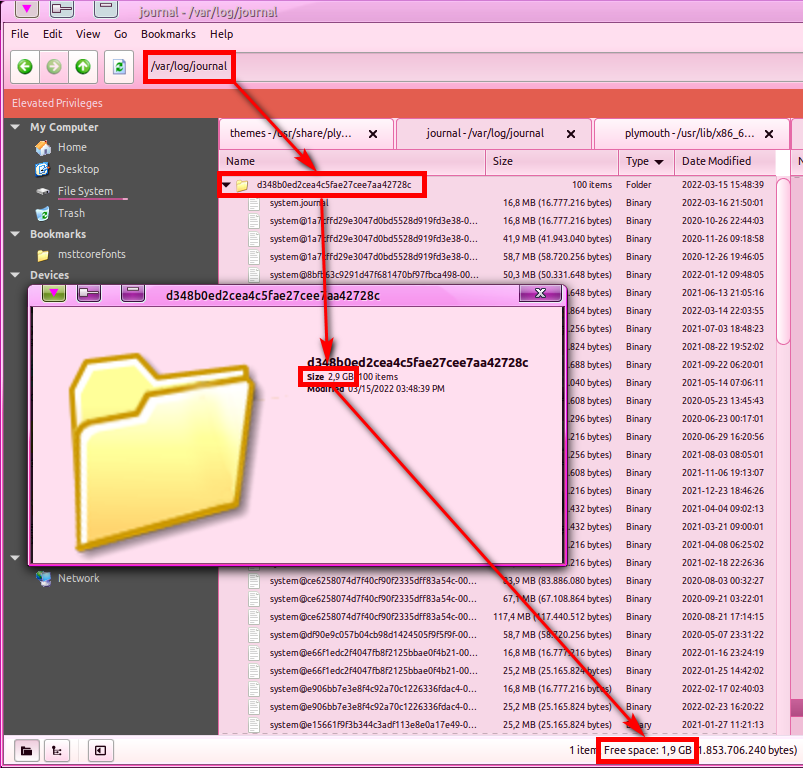Reload the current folder view

tap(119, 67)
